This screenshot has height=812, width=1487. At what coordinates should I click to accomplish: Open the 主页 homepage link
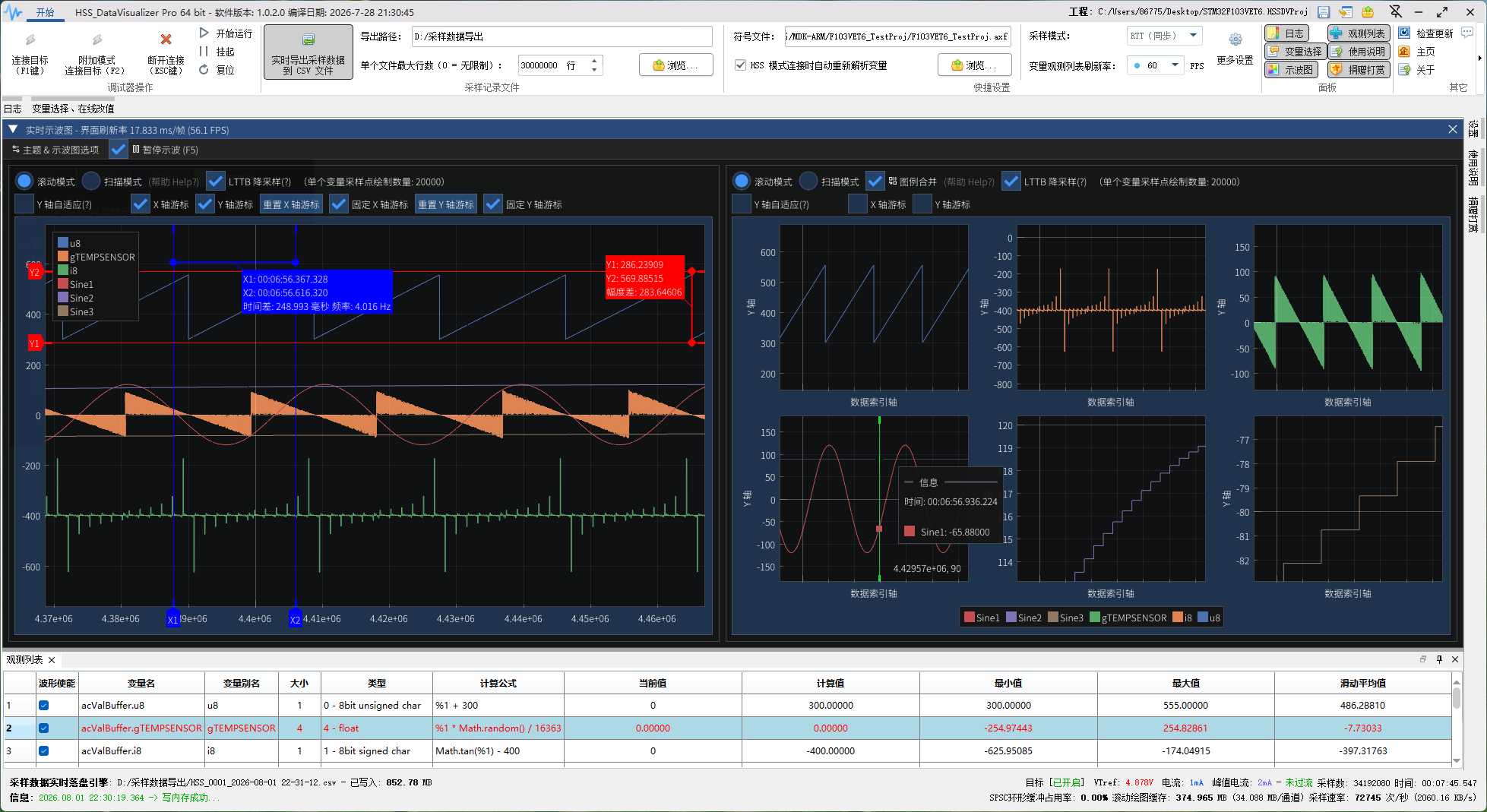click(1417, 51)
